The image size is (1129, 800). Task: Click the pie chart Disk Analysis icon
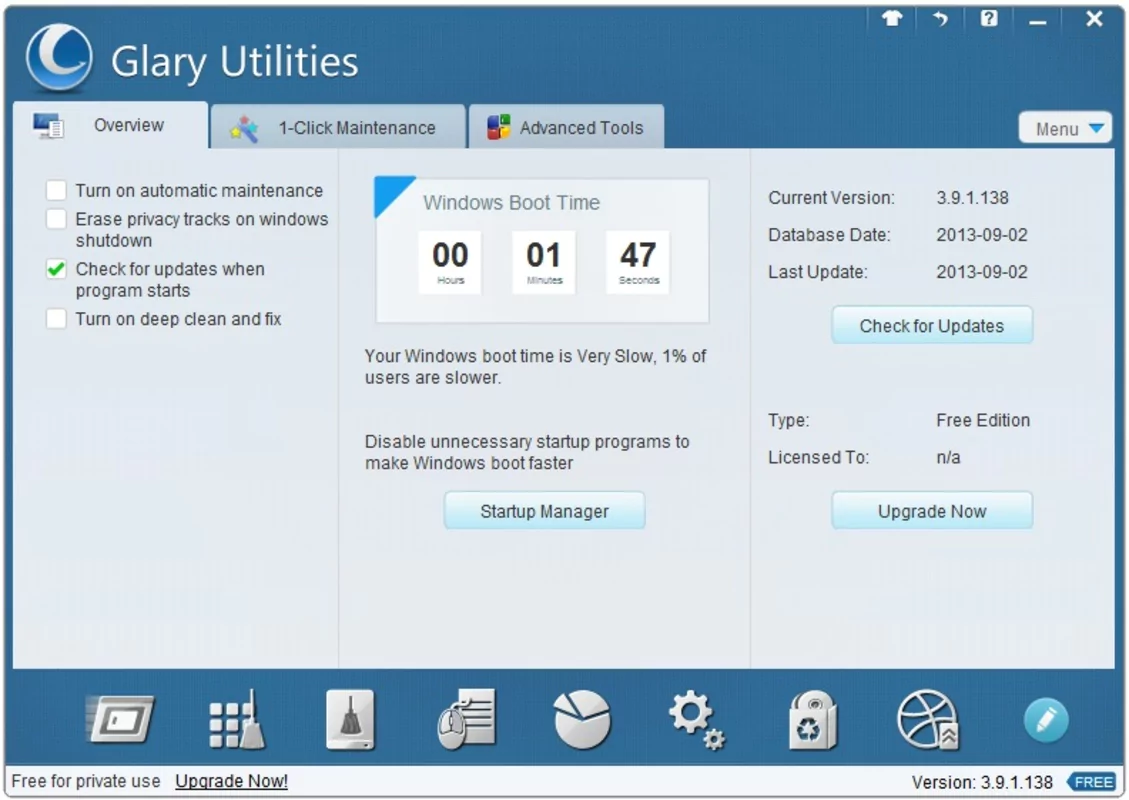[582, 722]
